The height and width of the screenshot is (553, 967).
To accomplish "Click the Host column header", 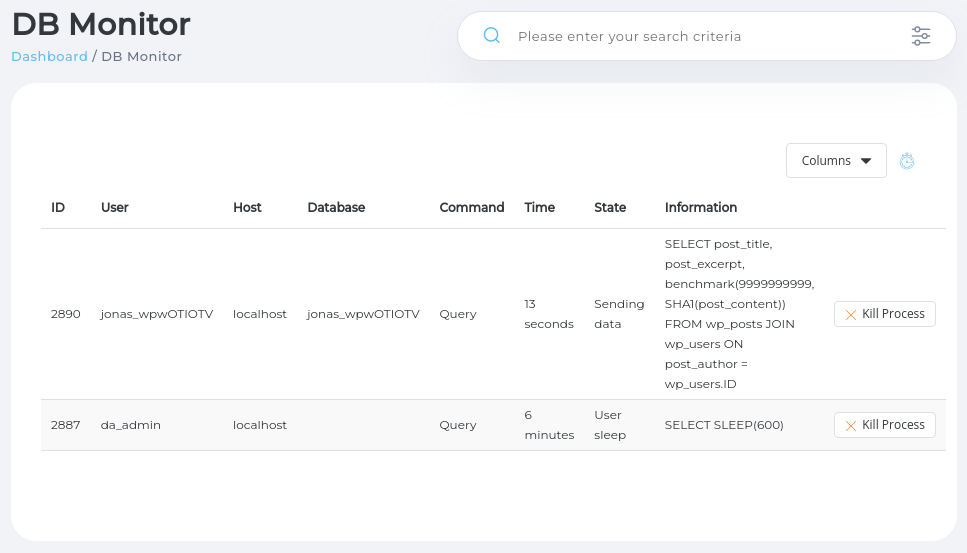I will [247, 208].
